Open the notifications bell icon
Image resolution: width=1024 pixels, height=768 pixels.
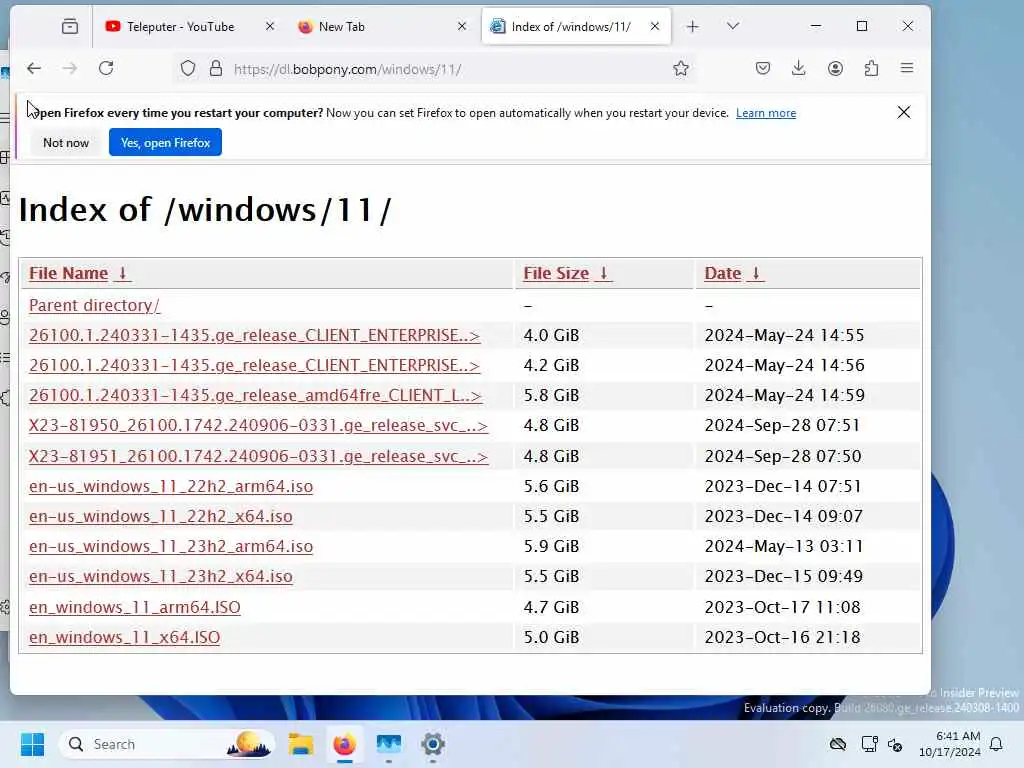(997, 744)
